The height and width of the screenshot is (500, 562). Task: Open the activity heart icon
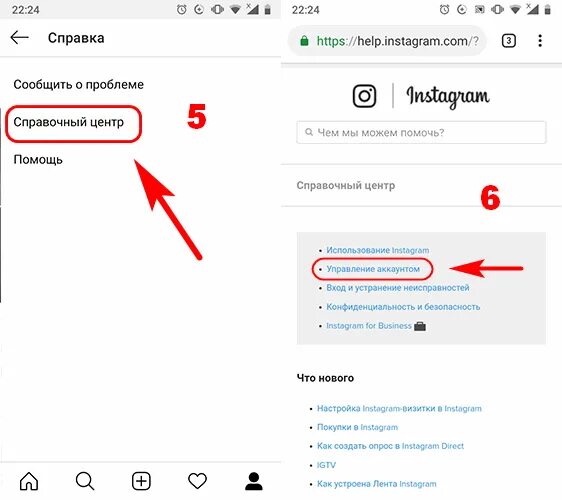(197, 481)
